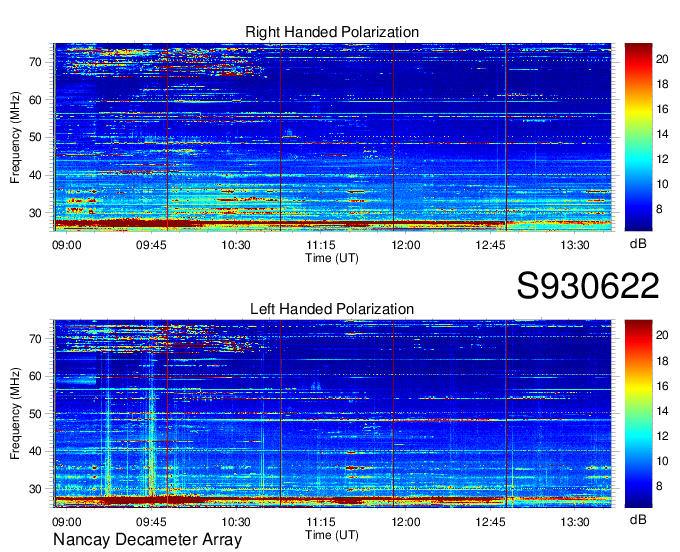Click "Frequency (MHz)" label of Left Handed plot

15,414
